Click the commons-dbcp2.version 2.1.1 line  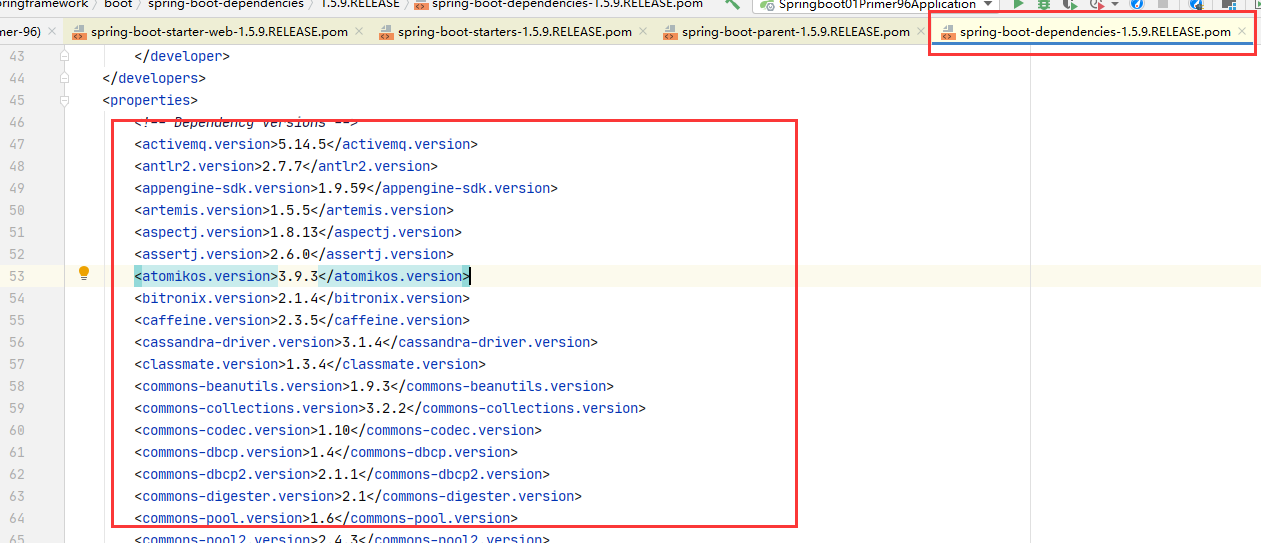pyautogui.click(x=342, y=474)
